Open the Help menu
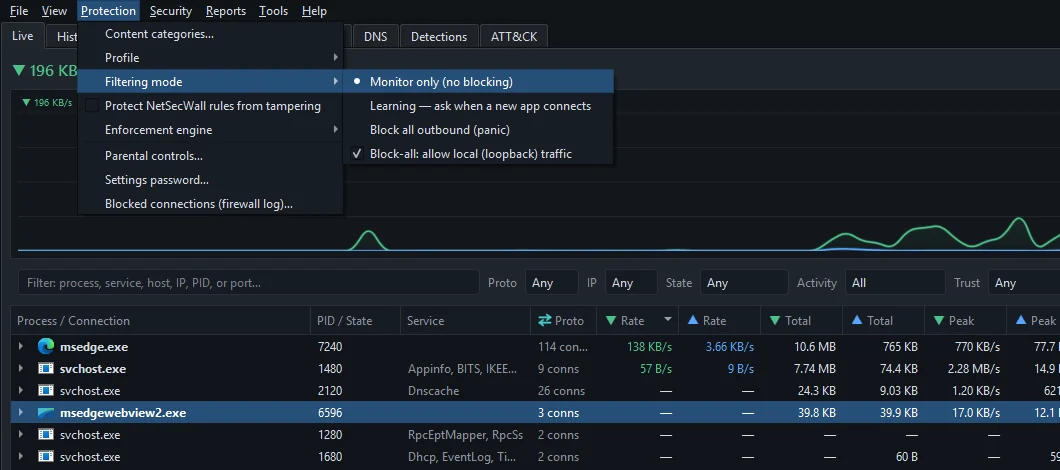The height and width of the screenshot is (470, 1060). coord(314,11)
